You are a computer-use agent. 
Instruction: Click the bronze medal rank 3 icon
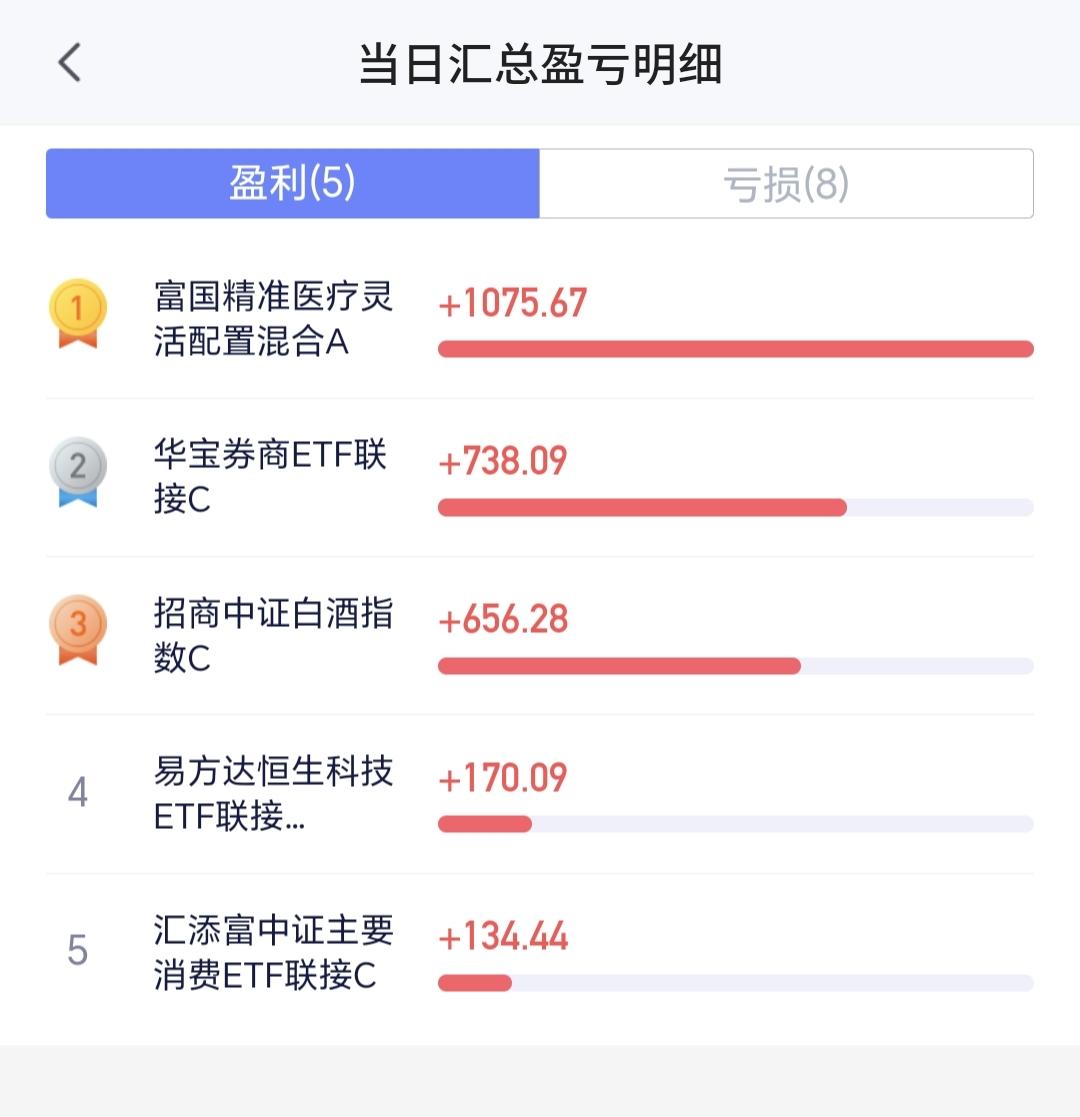coord(78,630)
